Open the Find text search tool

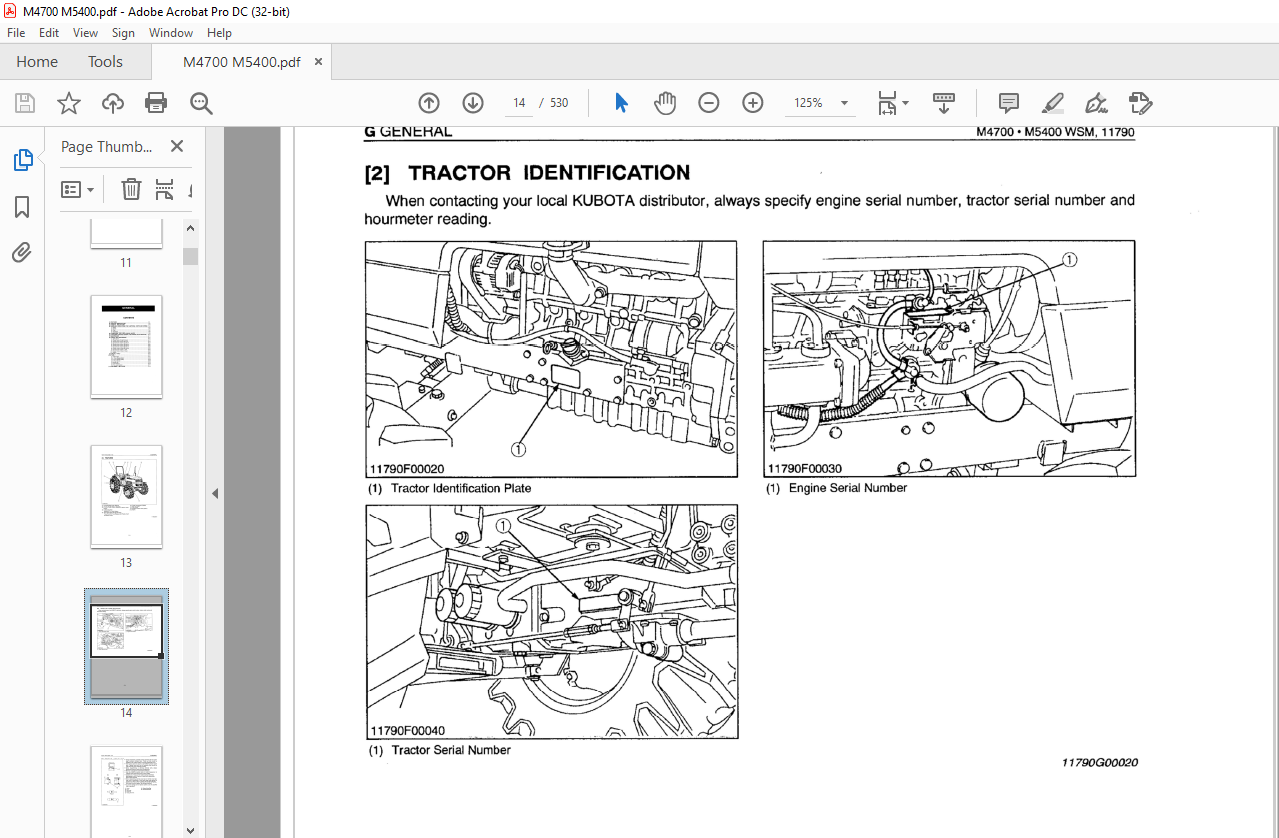pos(201,103)
